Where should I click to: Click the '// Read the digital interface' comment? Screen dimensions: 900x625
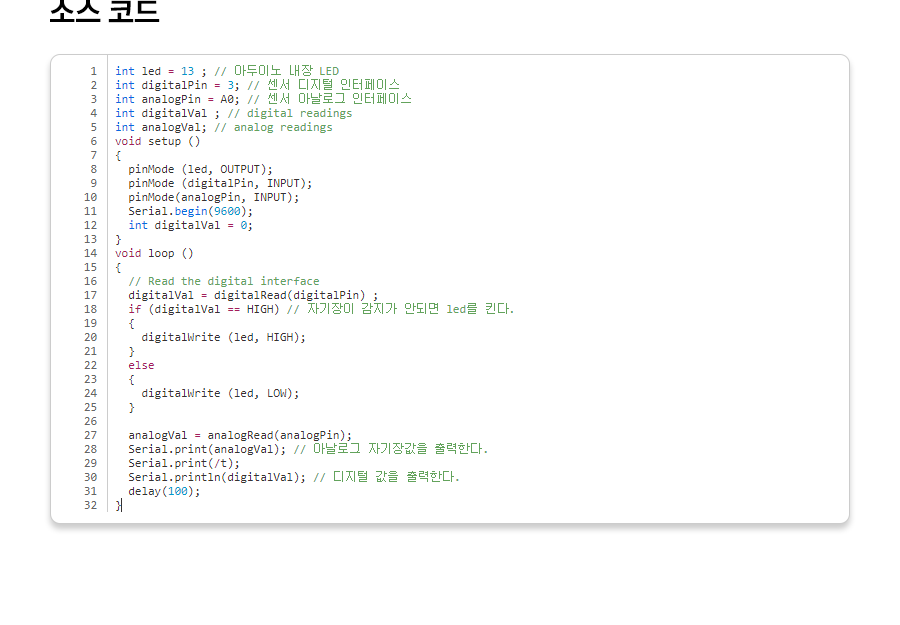[223, 281]
